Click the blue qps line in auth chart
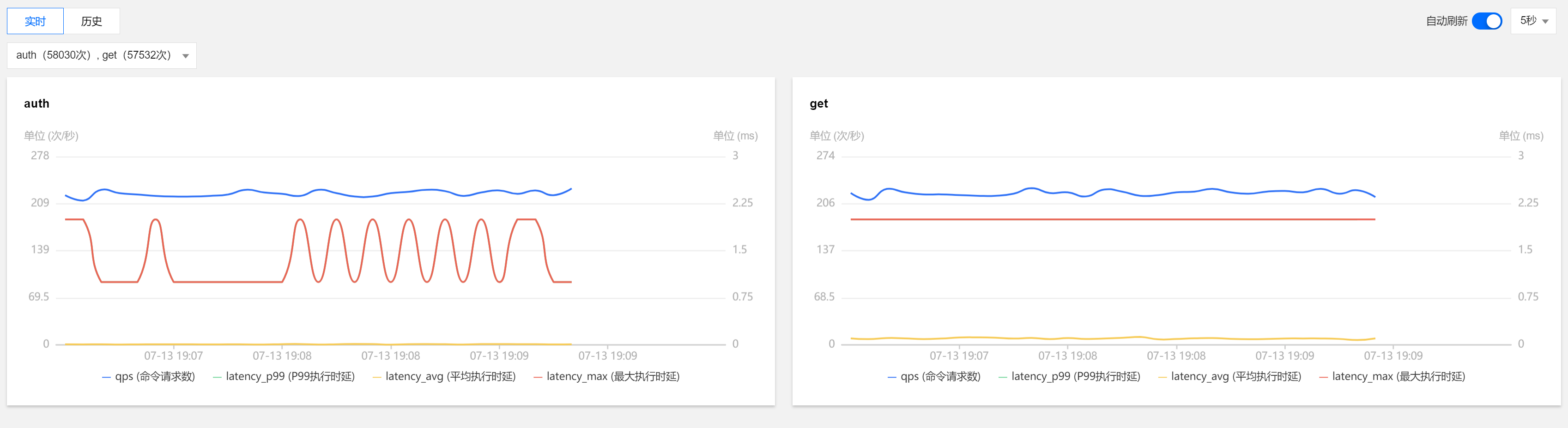The height and width of the screenshot is (428, 1568). pyautogui.click(x=182, y=196)
